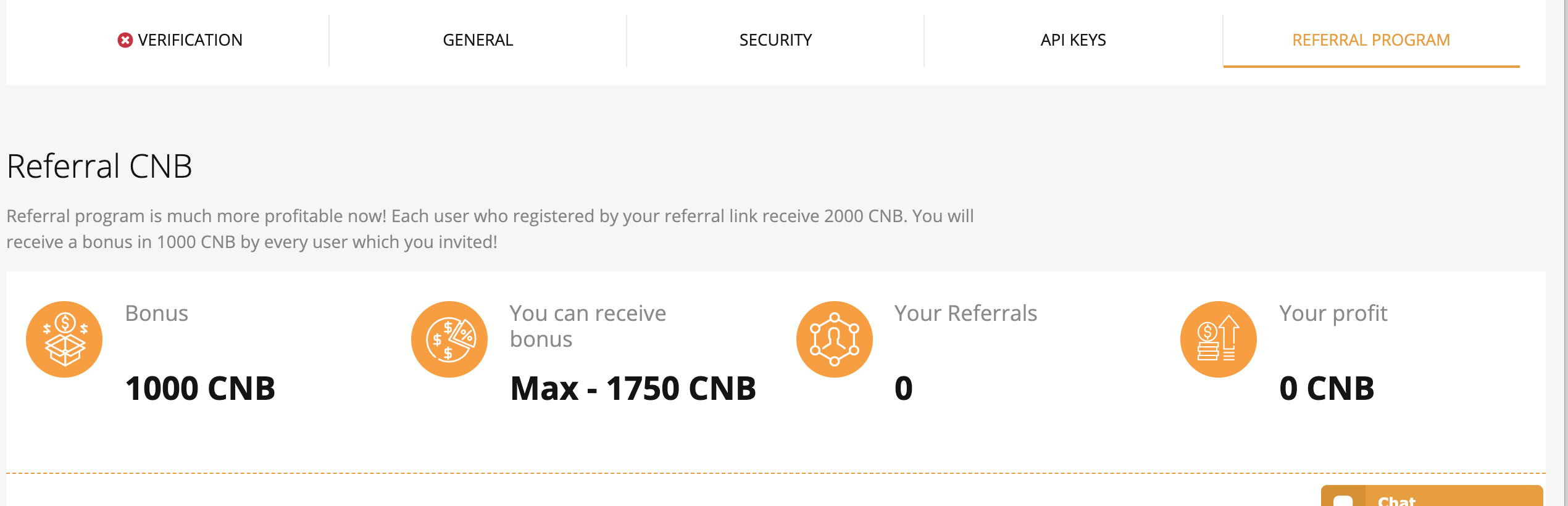Click the Your Referrals label
This screenshot has width=1568, height=506.
coord(965,313)
